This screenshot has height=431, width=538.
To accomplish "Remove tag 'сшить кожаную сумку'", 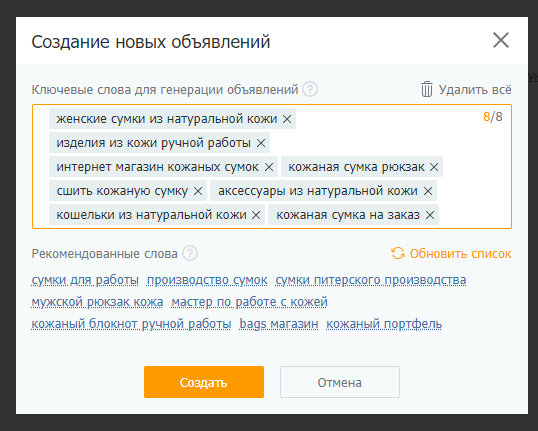I will [x=198, y=191].
